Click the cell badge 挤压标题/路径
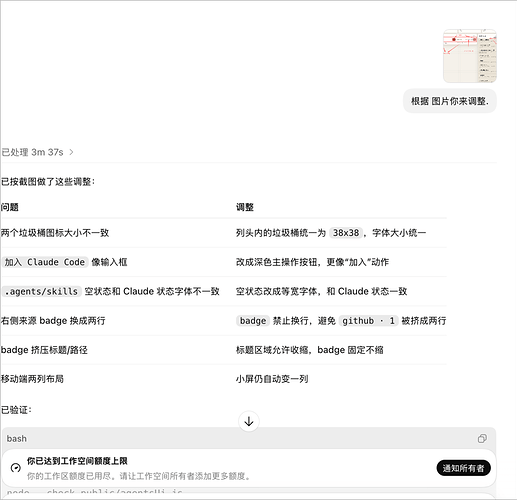 pos(44,350)
